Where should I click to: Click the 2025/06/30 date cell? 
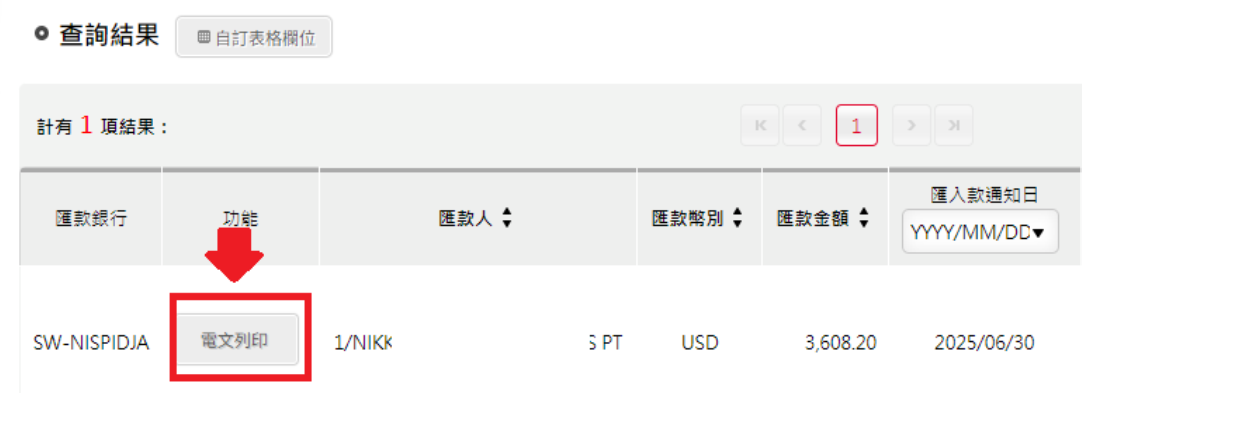click(x=984, y=344)
